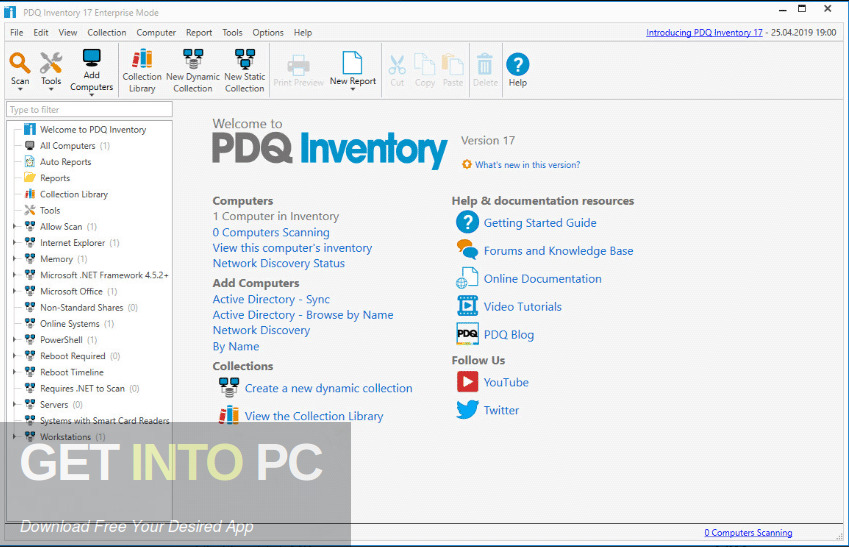Click the Copy toolbar icon

(424, 64)
